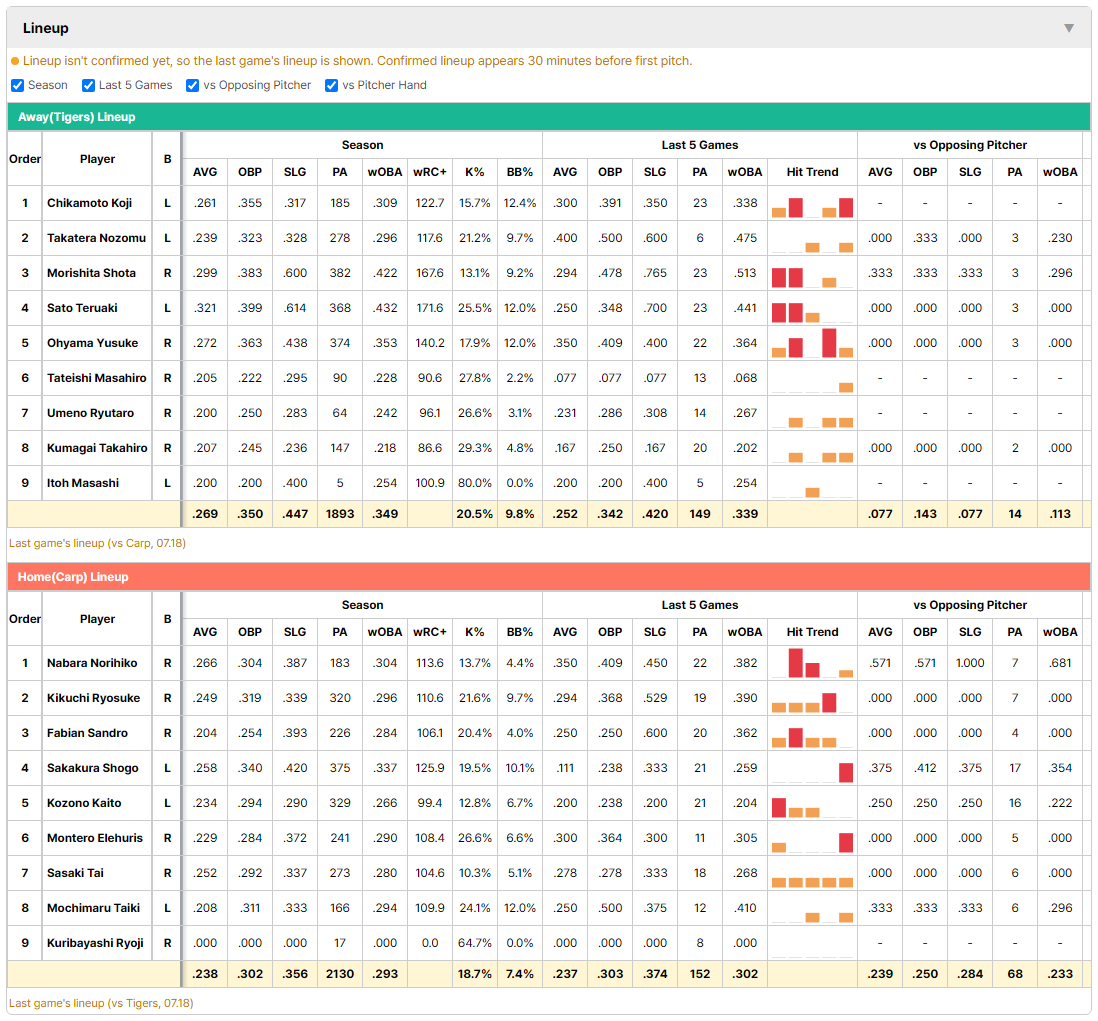Uncheck the vs Pitcher Hand checkbox

click(331, 85)
